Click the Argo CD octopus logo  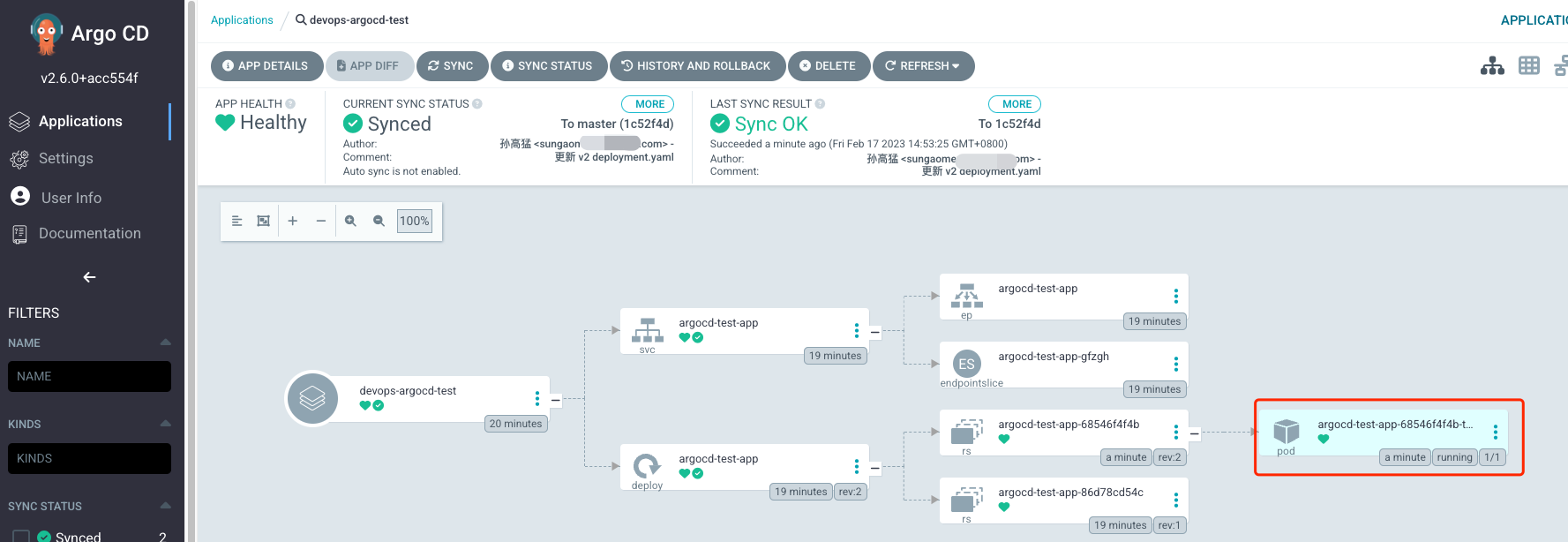(47, 34)
